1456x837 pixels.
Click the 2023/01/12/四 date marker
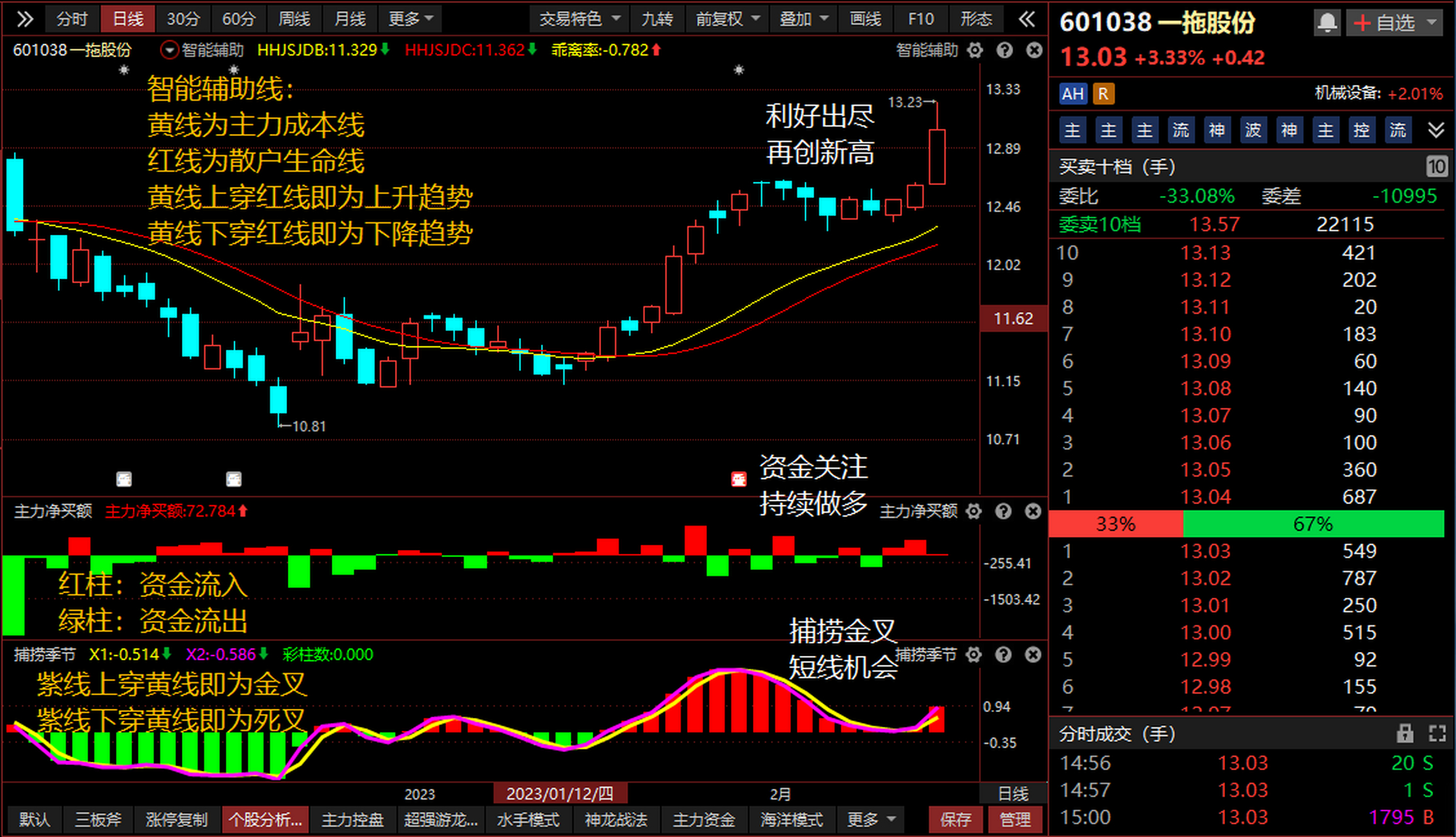tap(560, 794)
